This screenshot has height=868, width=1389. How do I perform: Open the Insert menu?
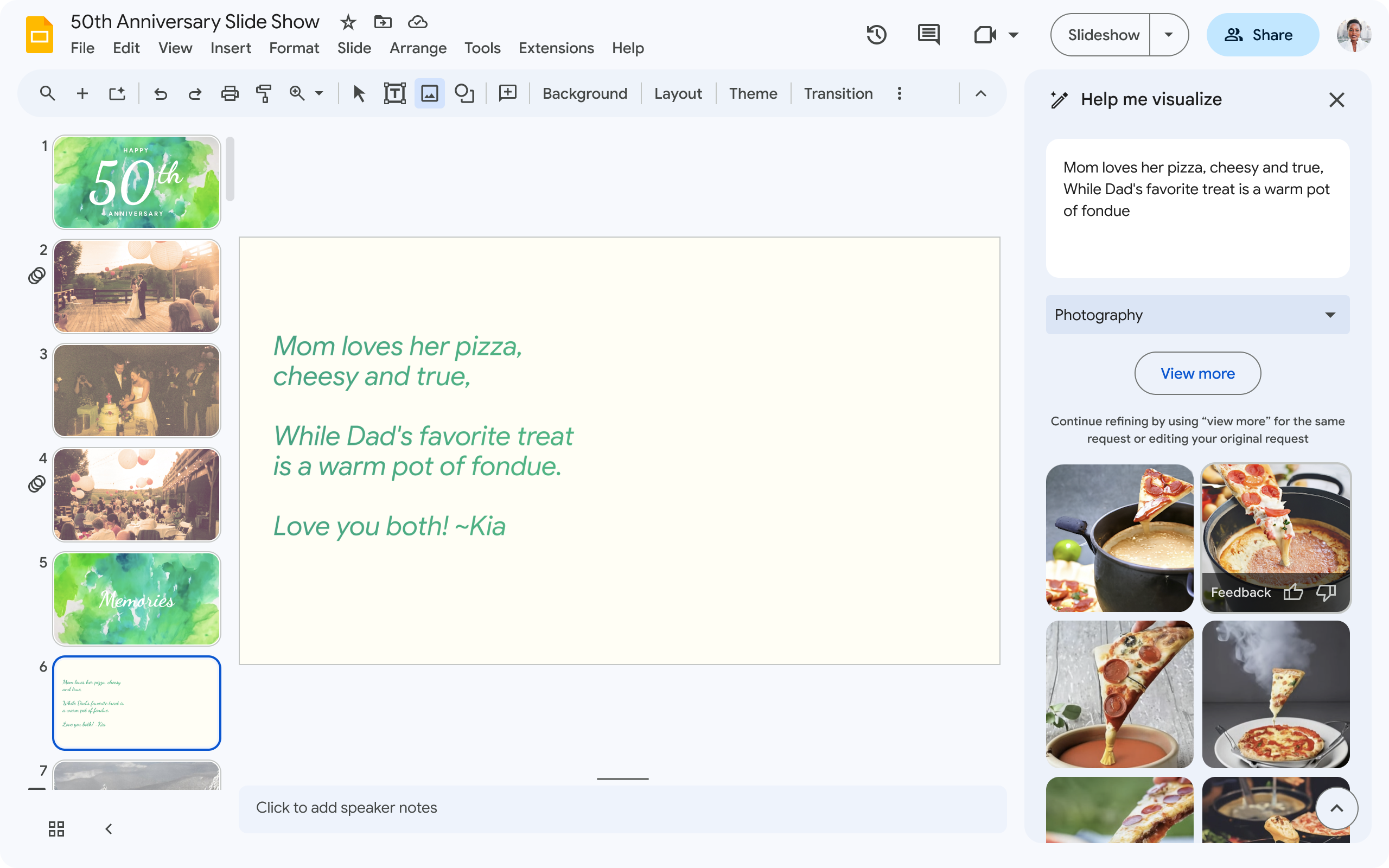230,48
